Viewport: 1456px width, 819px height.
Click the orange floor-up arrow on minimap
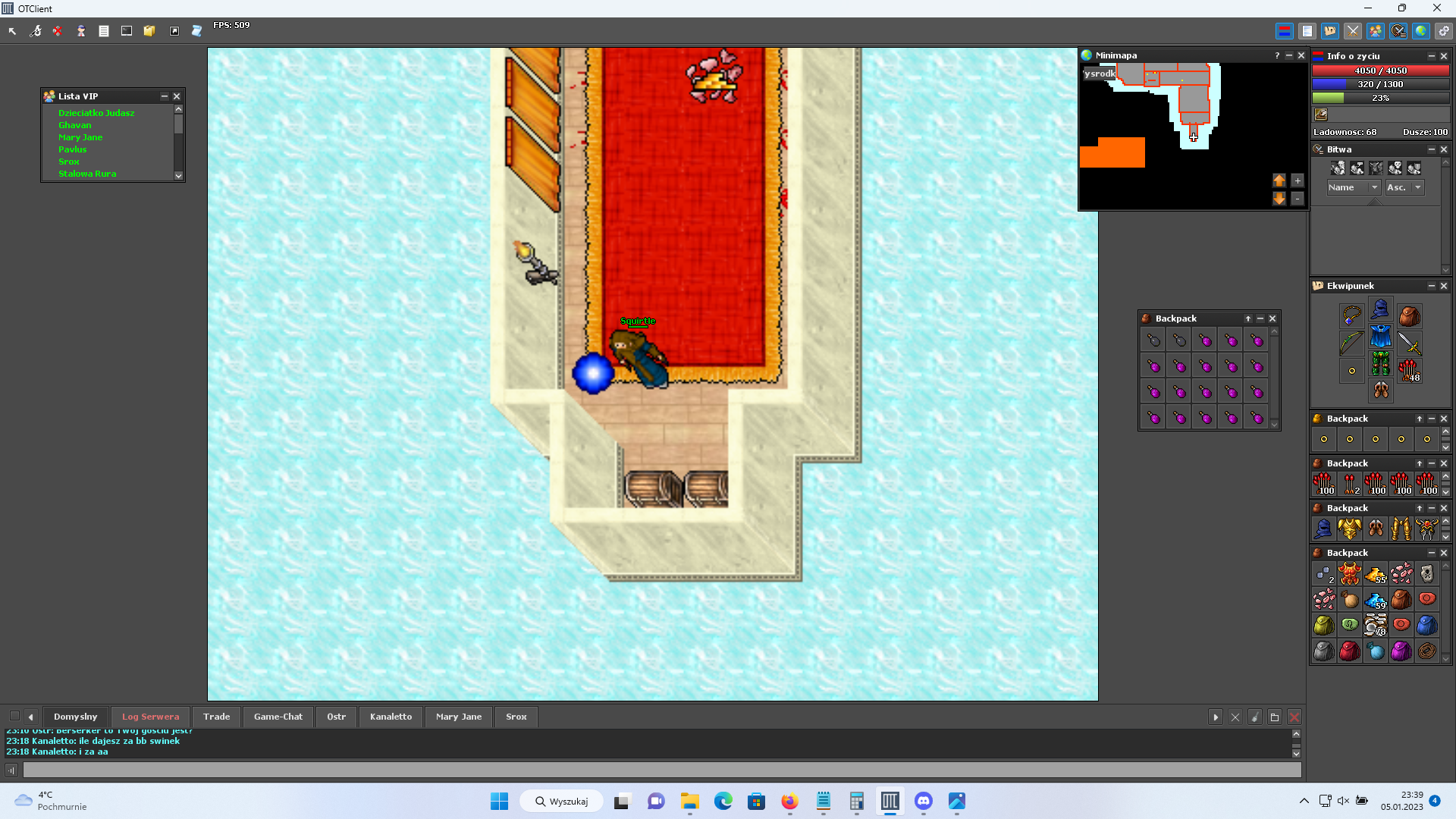click(x=1279, y=180)
